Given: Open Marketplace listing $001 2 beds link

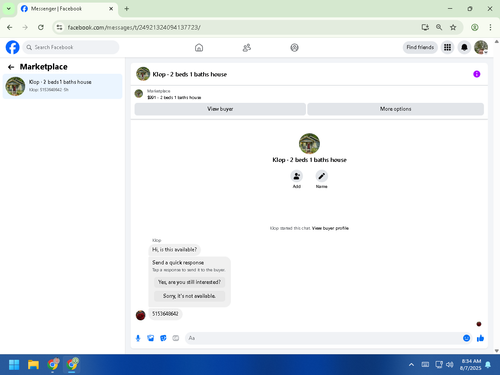Looking at the screenshot, I should coord(174,97).
